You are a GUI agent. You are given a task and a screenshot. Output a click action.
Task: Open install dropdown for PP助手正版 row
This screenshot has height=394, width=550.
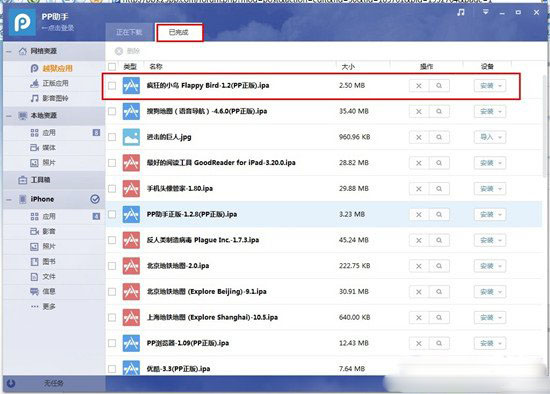(500, 214)
